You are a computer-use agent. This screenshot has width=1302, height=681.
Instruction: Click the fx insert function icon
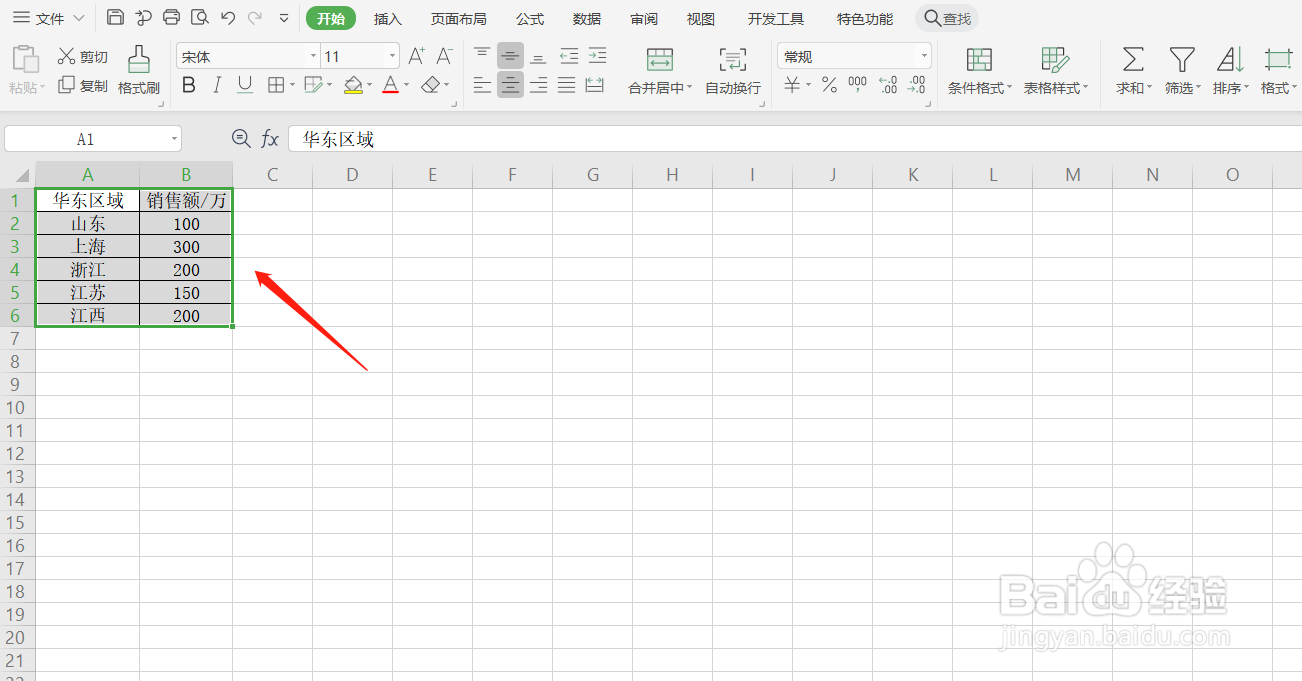click(x=270, y=139)
